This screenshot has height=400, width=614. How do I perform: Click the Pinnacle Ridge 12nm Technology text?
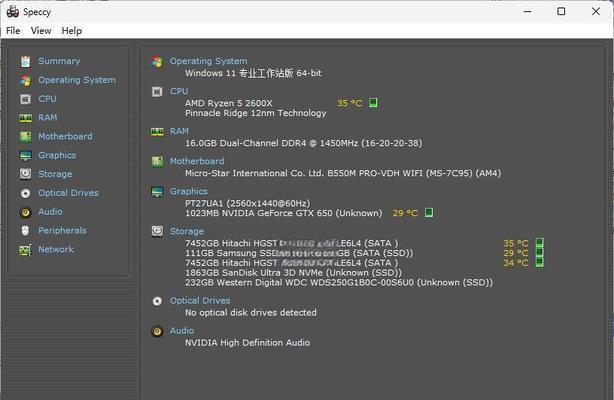[256, 113]
